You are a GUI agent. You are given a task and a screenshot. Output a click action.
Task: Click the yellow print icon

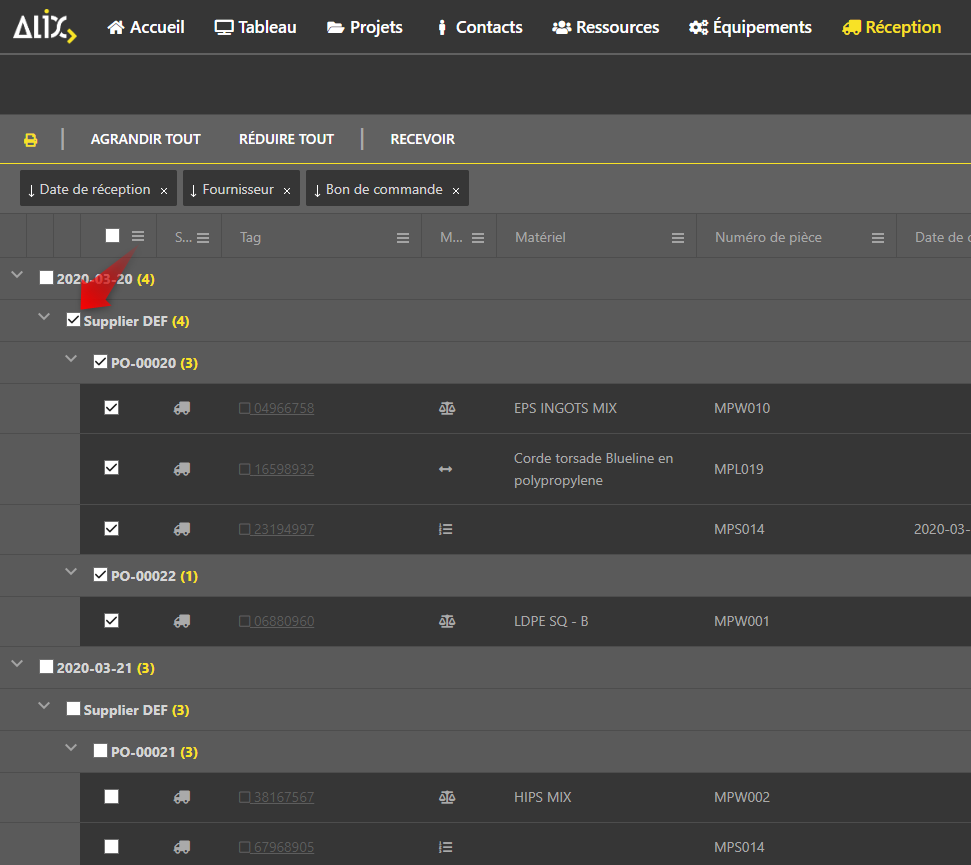tap(30, 140)
